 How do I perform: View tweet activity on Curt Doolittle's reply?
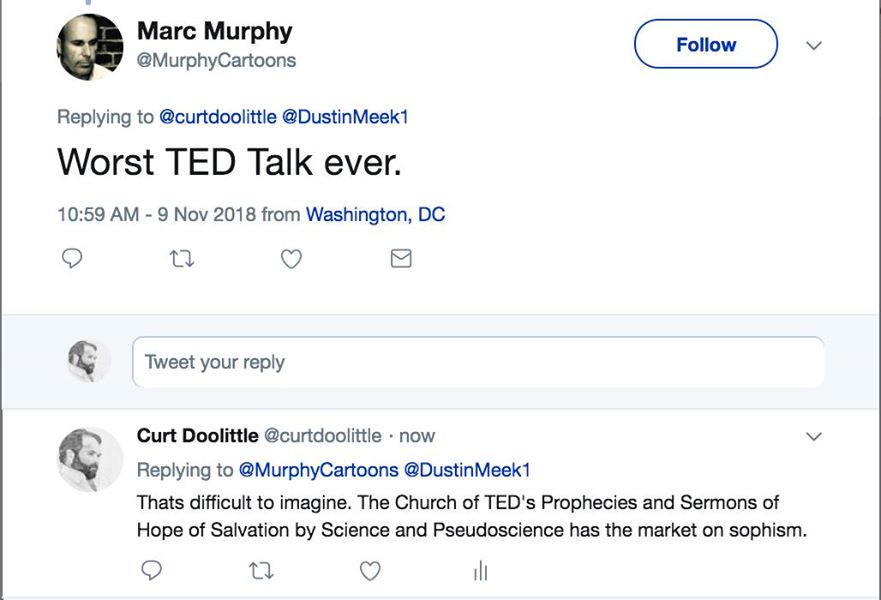480,570
